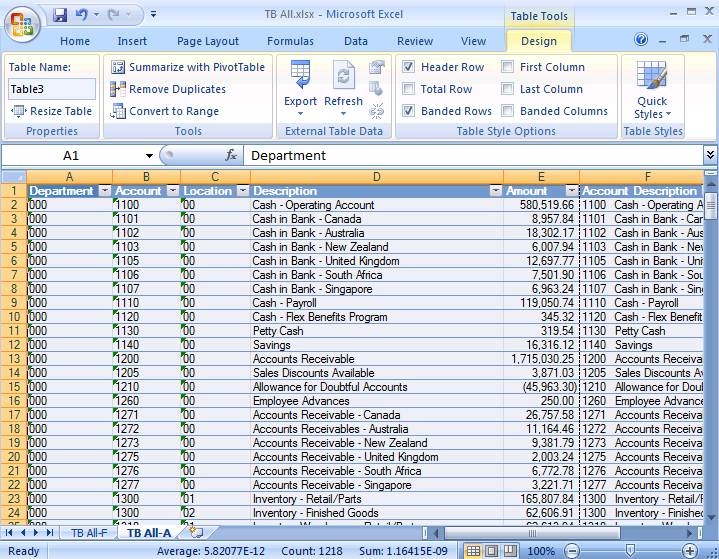Enable the Banded Columns checkbox
Image resolution: width=719 pixels, height=559 pixels.
[507, 111]
